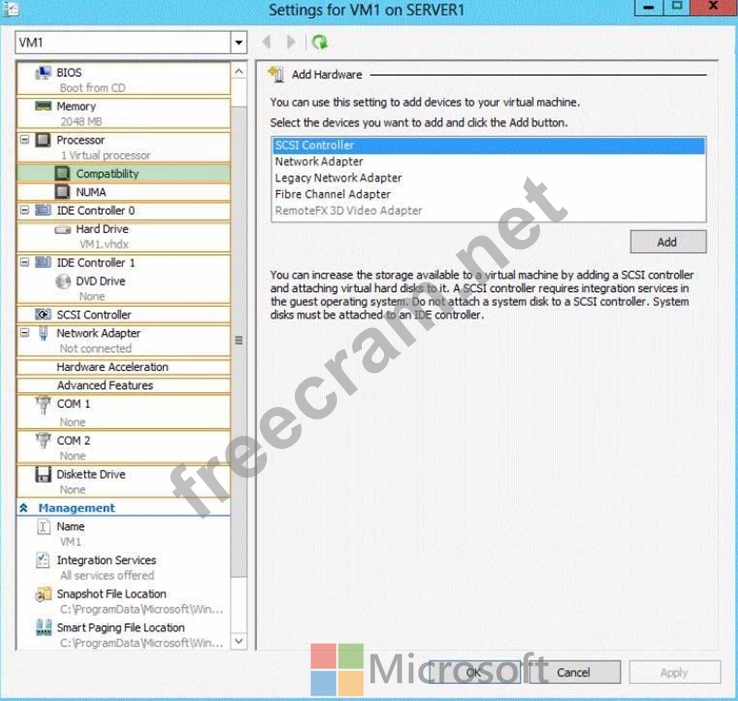Click All services offered text
This screenshot has width=738, height=701.
click(107, 575)
